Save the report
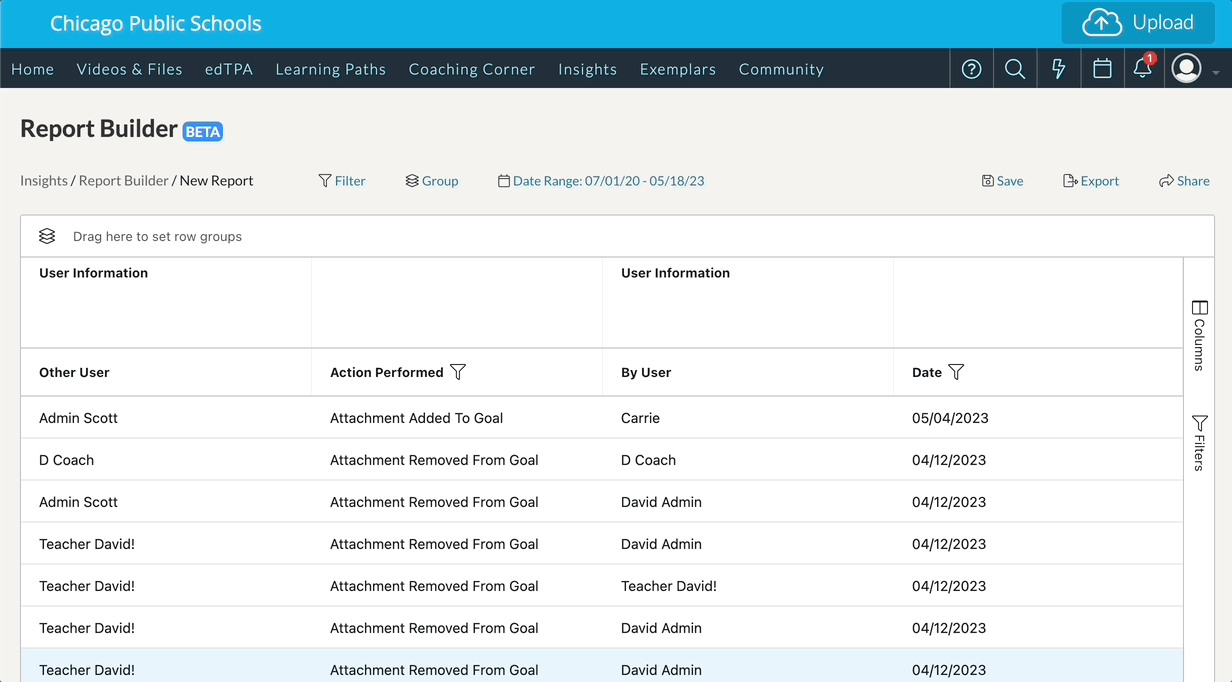Image resolution: width=1232 pixels, height=682 pixels. tap(1002, 181)
